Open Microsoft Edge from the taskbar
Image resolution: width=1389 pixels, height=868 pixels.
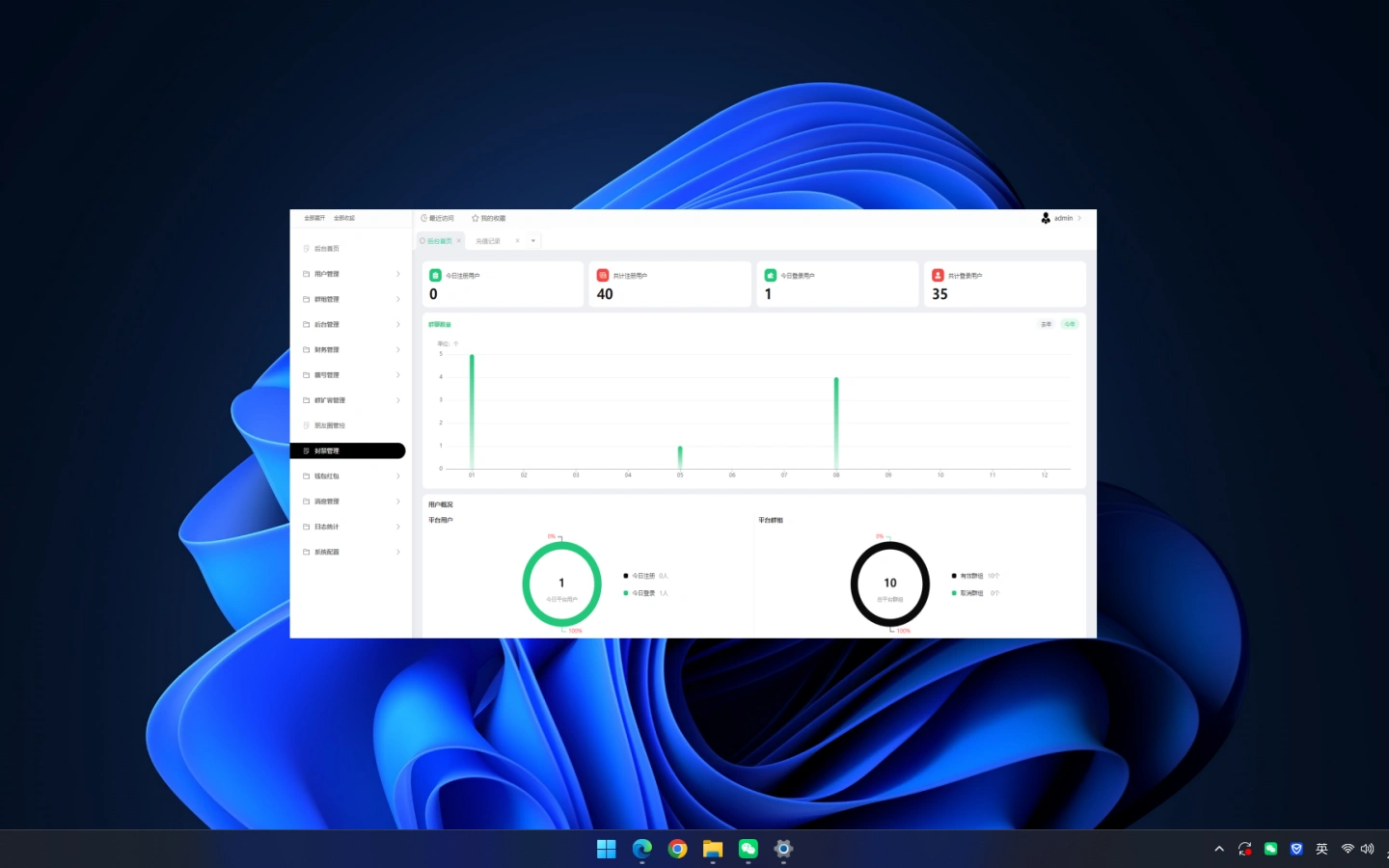[x=642, y=849]
